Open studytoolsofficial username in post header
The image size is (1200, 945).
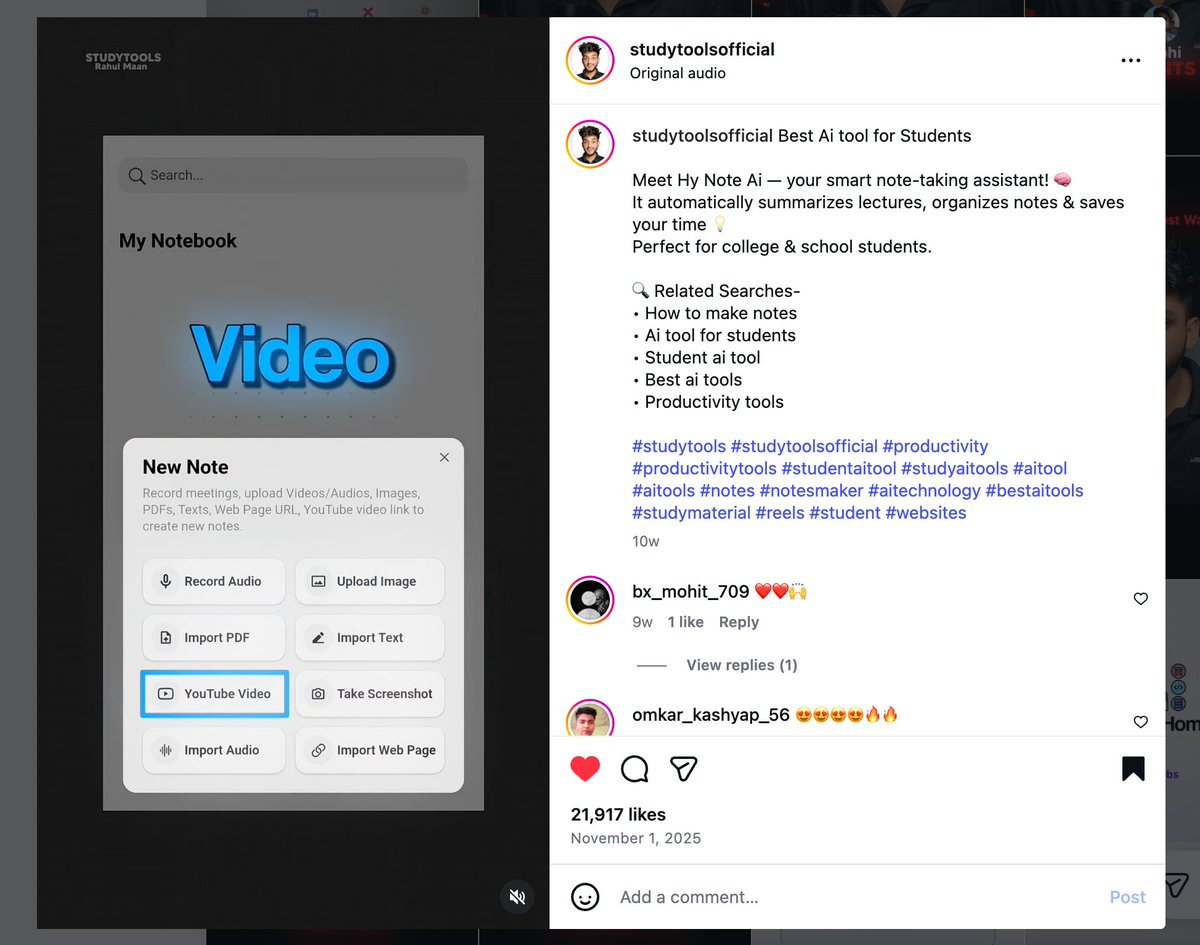[702, 49]
